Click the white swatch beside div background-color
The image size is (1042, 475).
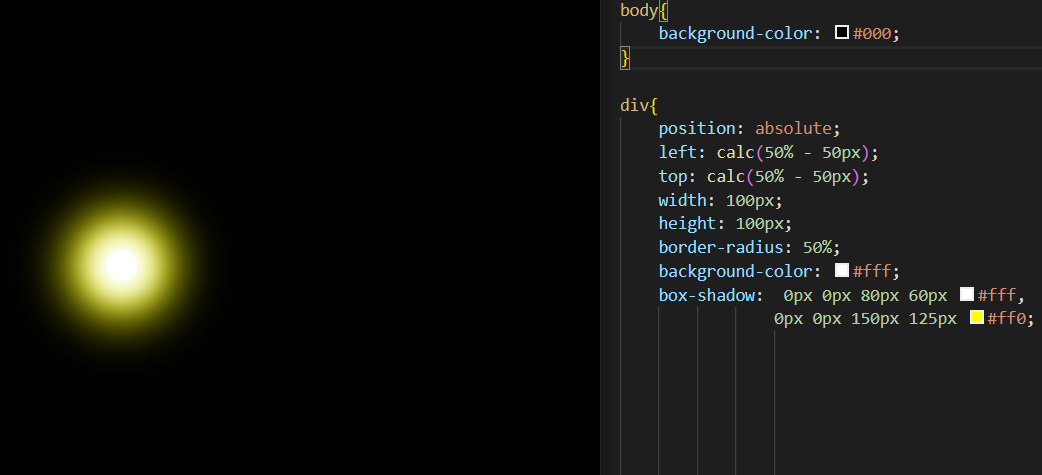[x=842, y=271]
